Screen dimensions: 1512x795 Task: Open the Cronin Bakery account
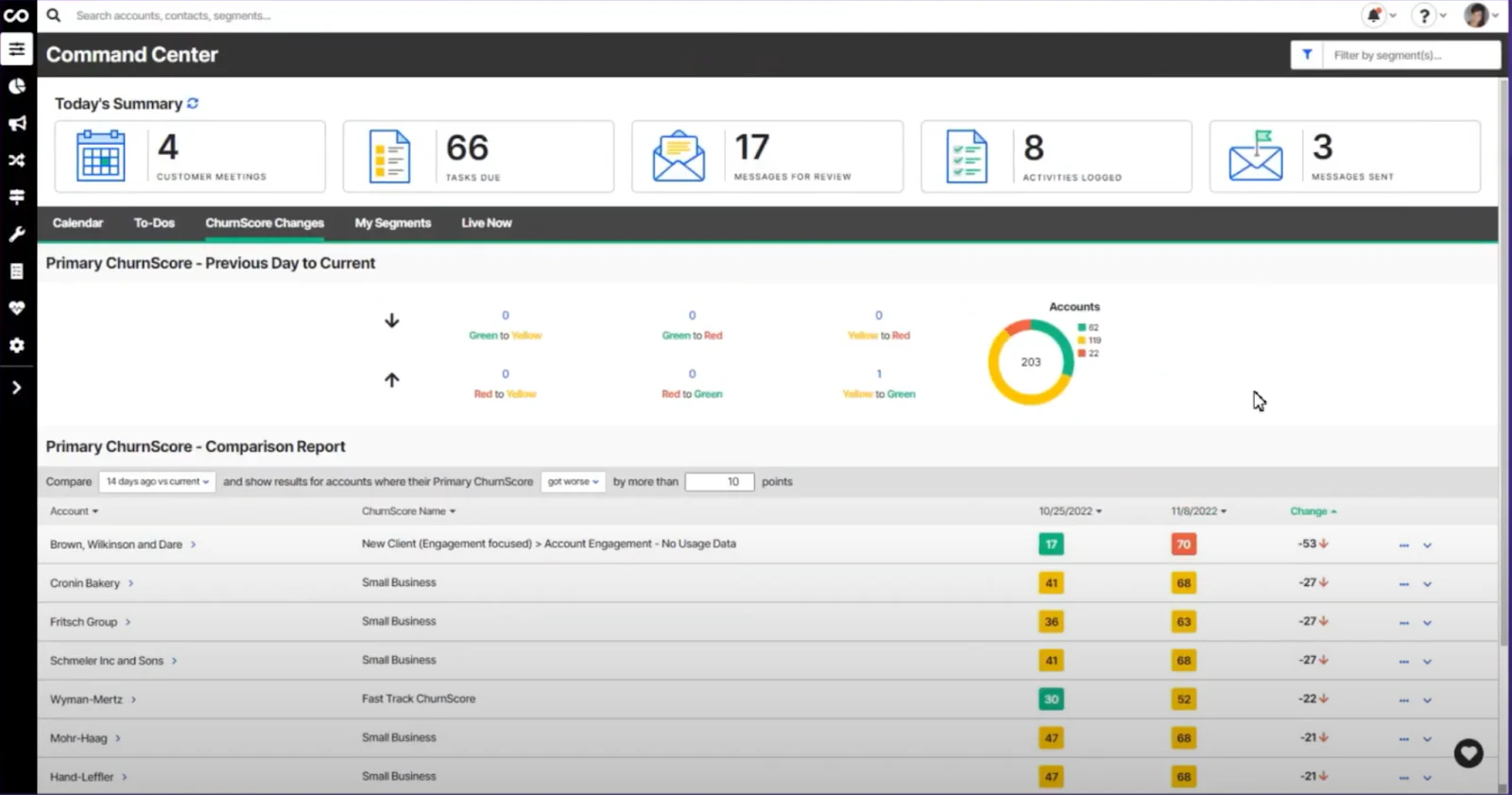coord(85,583)
